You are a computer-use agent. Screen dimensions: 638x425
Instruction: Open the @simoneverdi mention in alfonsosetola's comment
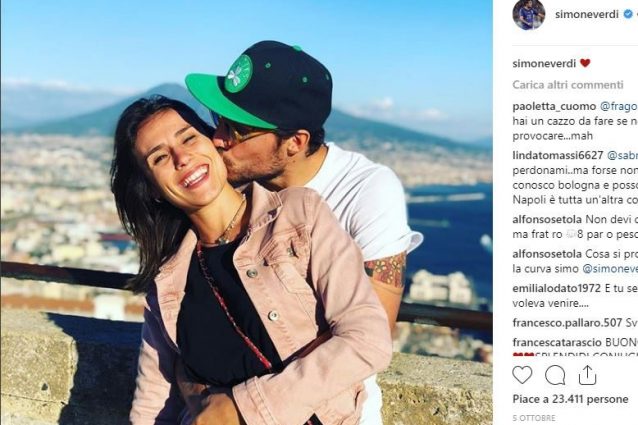pos(610,269)
